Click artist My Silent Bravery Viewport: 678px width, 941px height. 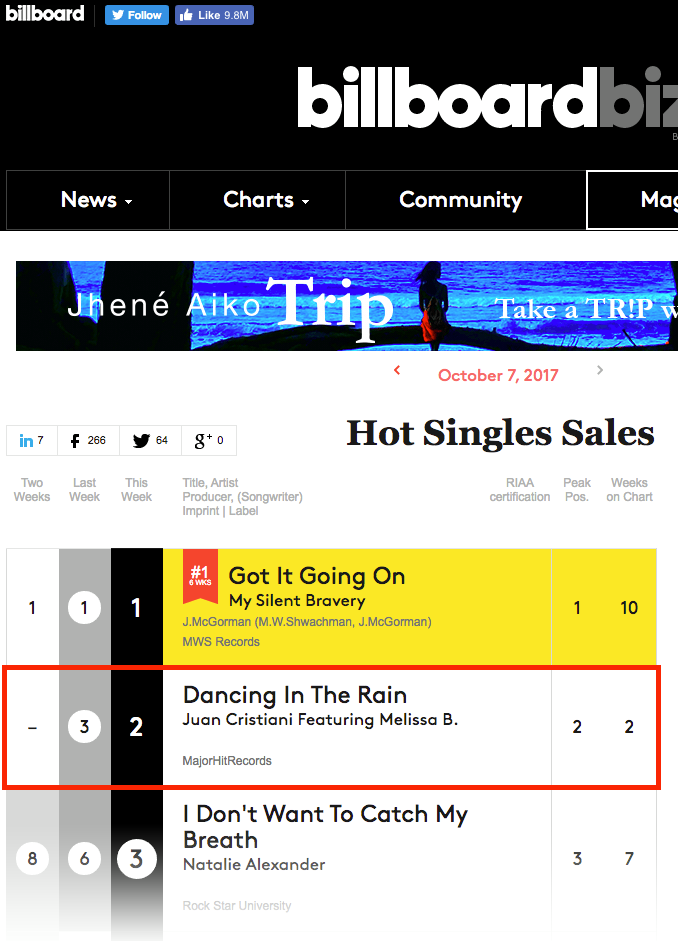pos(297,601)
